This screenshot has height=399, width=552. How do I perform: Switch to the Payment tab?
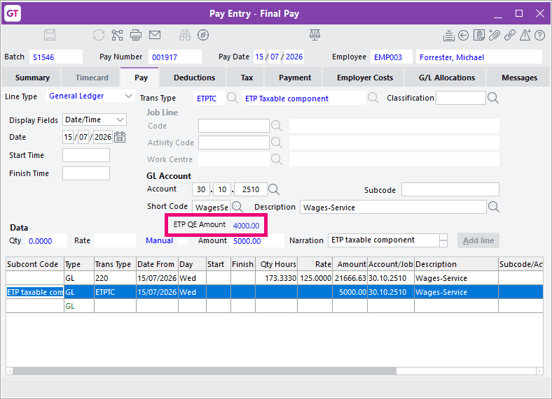(295, 77)
